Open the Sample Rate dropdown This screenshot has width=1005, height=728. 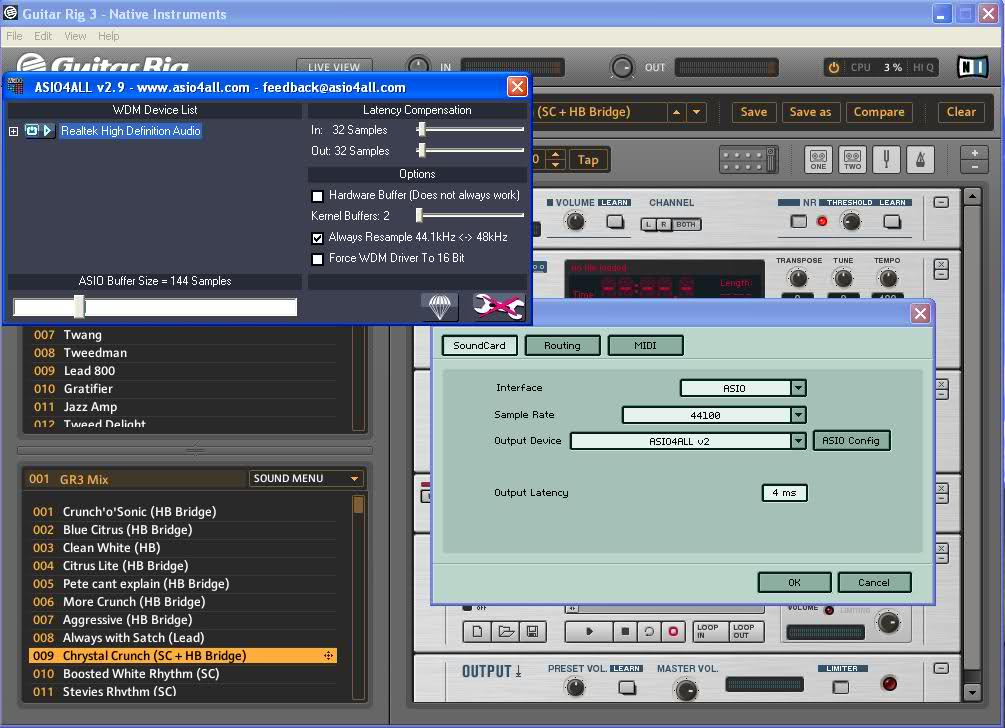point(798,415)
